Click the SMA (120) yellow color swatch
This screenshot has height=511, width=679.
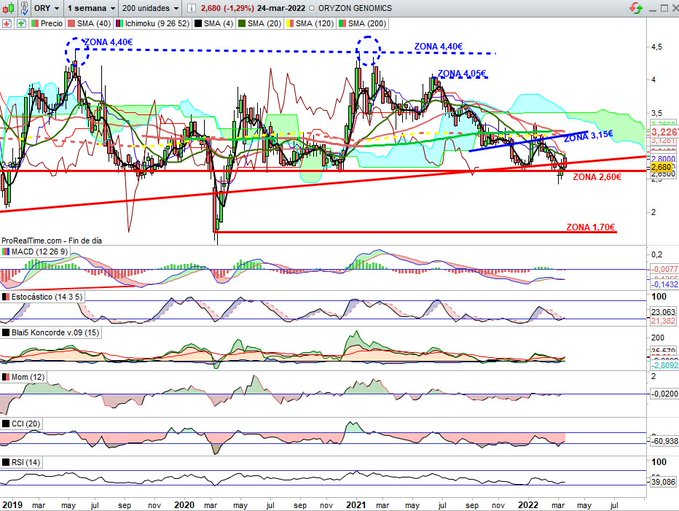coord(290,23)
